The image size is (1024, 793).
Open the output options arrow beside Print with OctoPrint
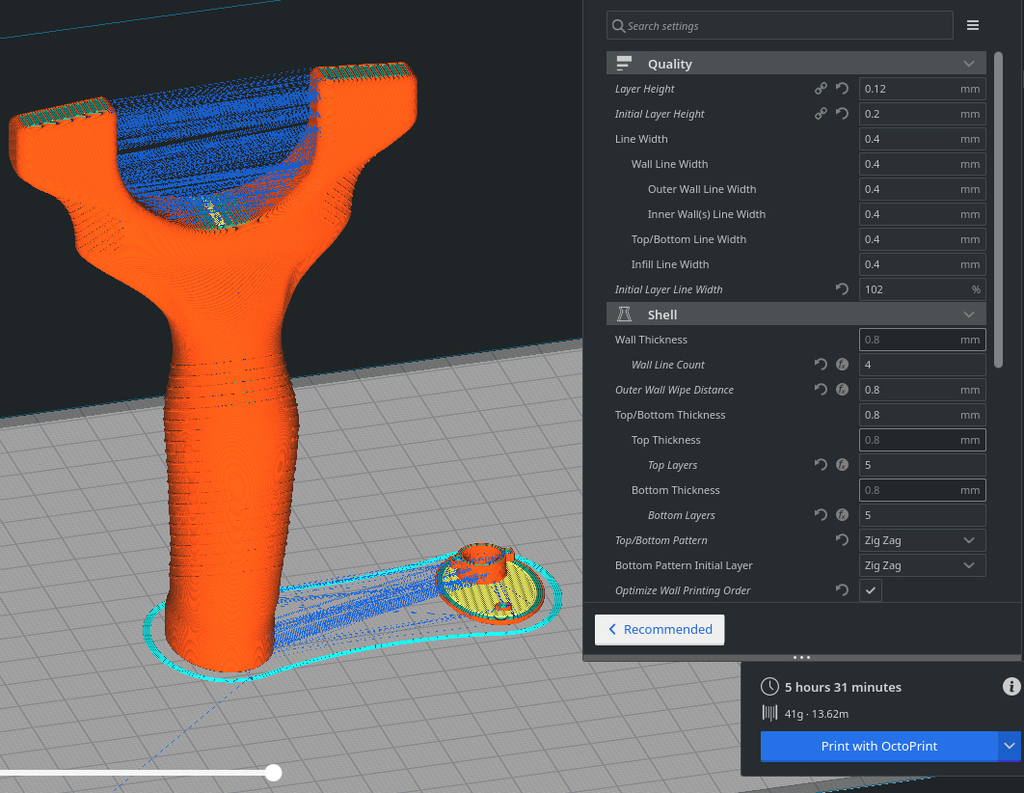[1010, 746]
